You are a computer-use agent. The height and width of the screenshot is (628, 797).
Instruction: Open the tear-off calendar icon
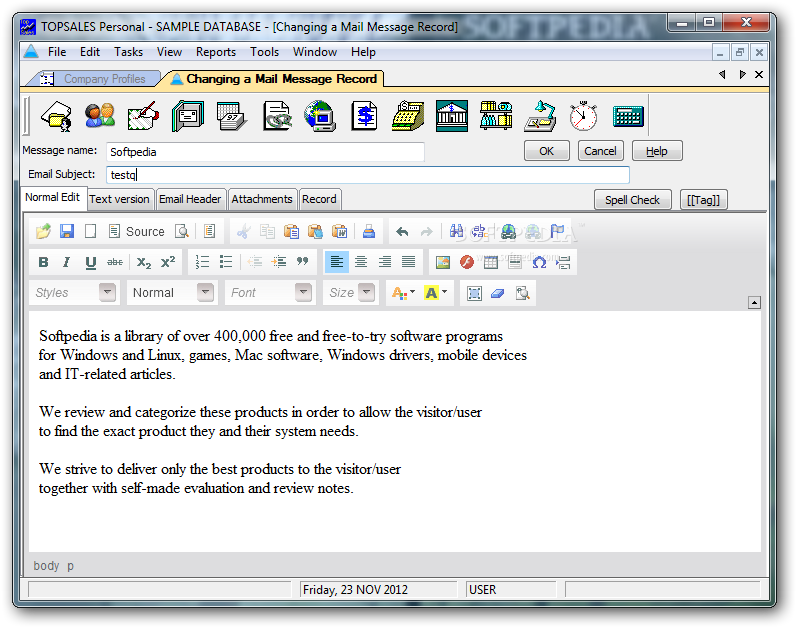tap(232, 116)
